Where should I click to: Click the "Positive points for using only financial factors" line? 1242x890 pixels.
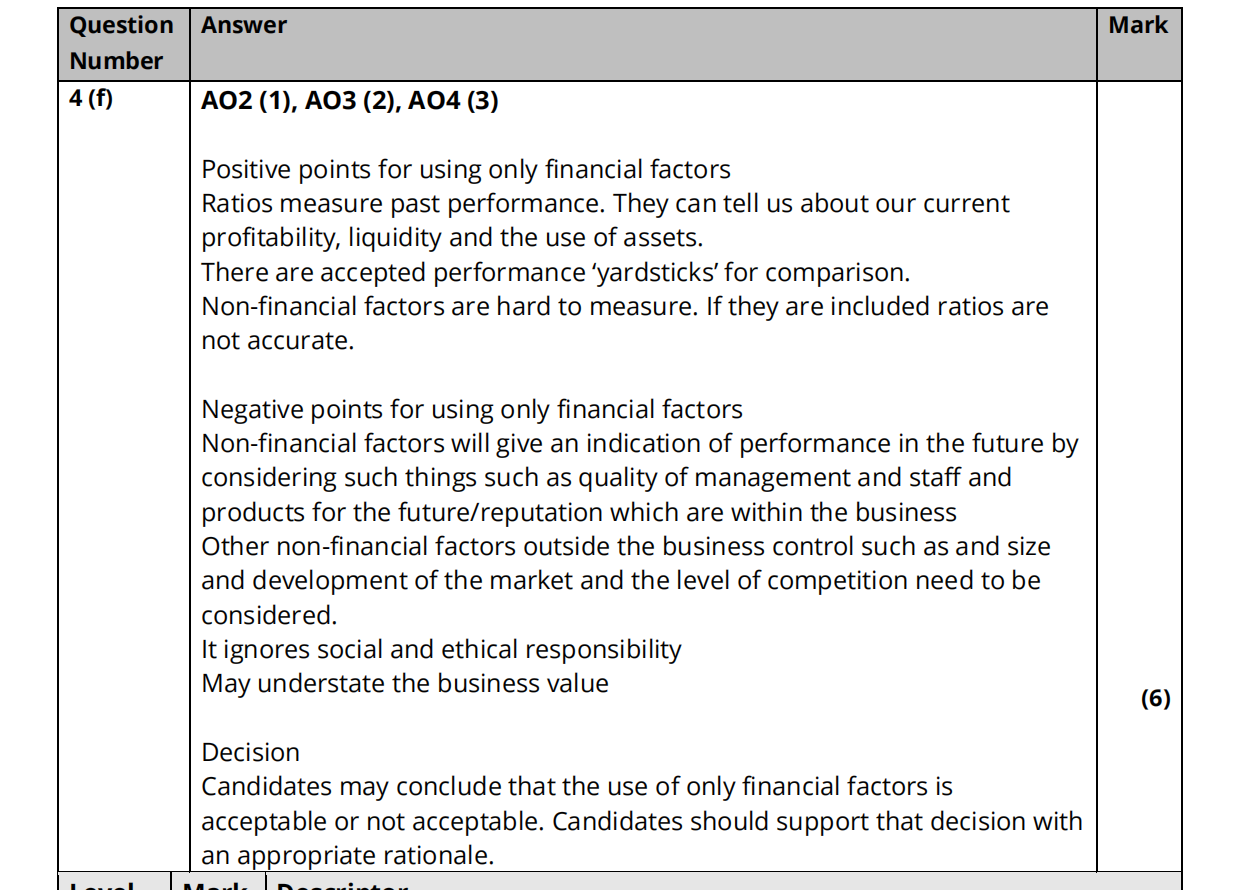point(466,170)
